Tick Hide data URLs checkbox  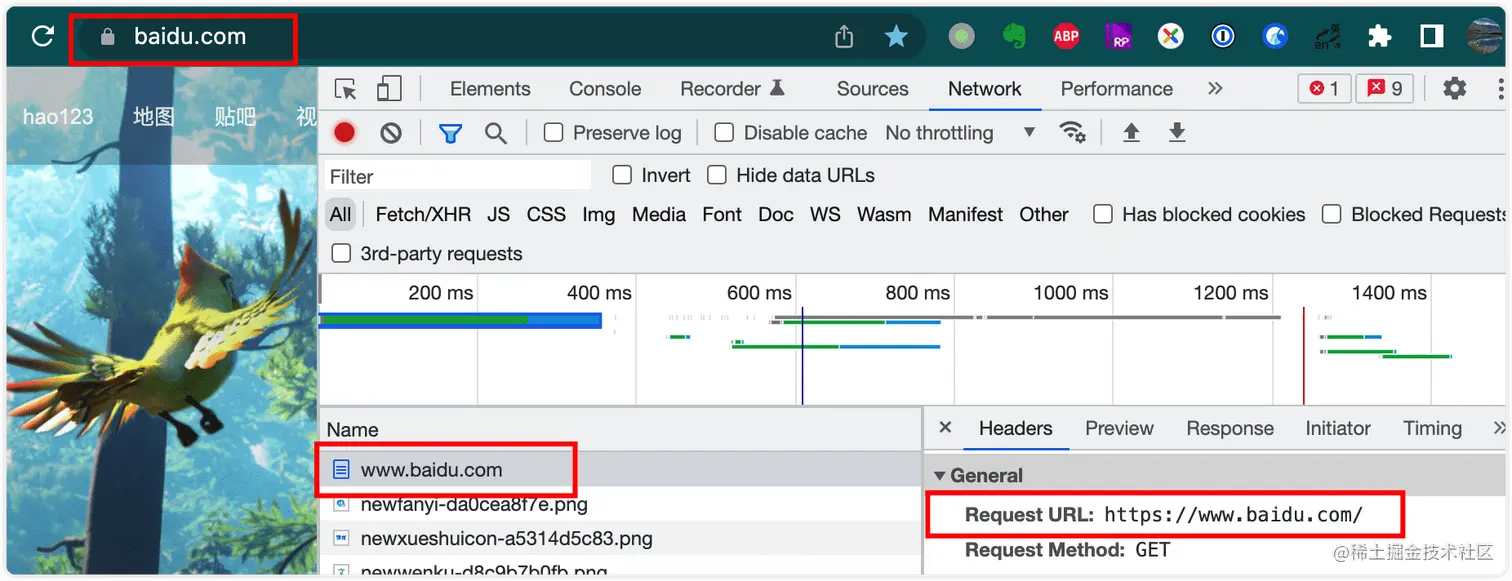(x=716, y=175)
